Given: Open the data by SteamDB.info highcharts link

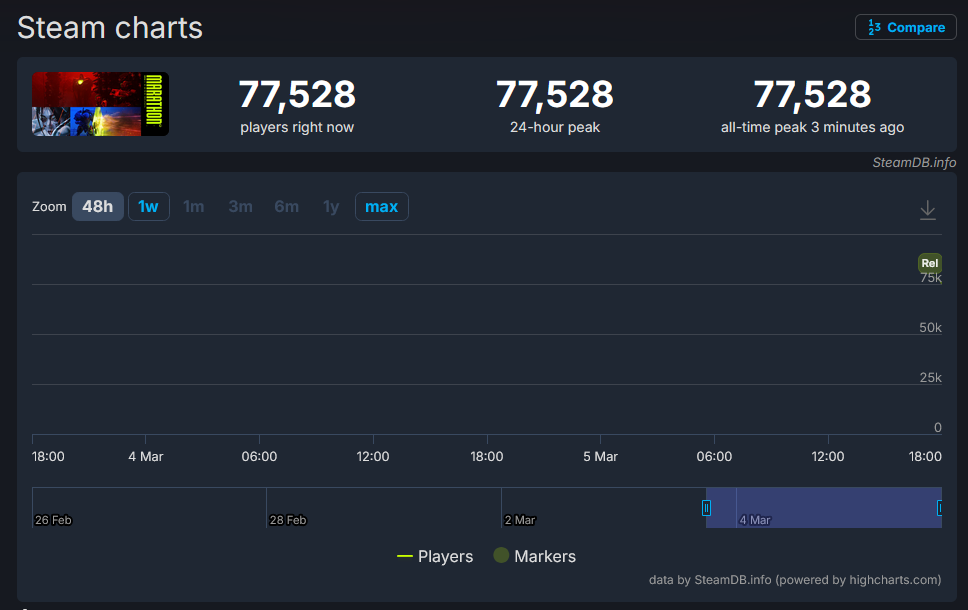Looking at the screenshot, I should [x=795, y=580].
